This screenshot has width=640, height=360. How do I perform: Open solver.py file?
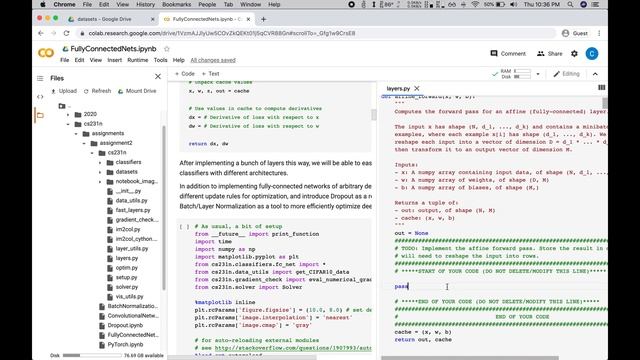coord(127,287)
